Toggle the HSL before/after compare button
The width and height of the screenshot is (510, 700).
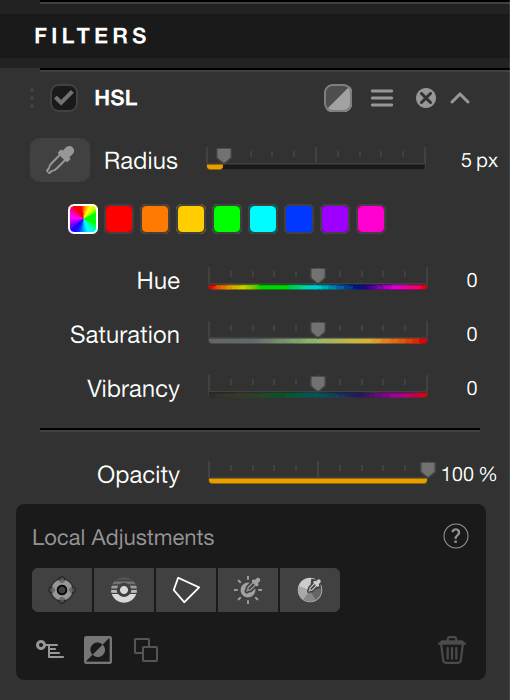coord(338,98)
